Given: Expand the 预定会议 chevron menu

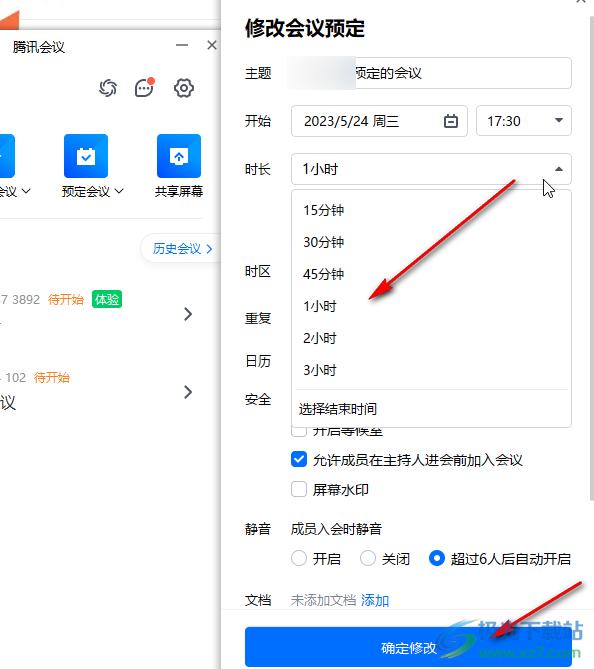Looking at the screenshot, I should point(119,191).
